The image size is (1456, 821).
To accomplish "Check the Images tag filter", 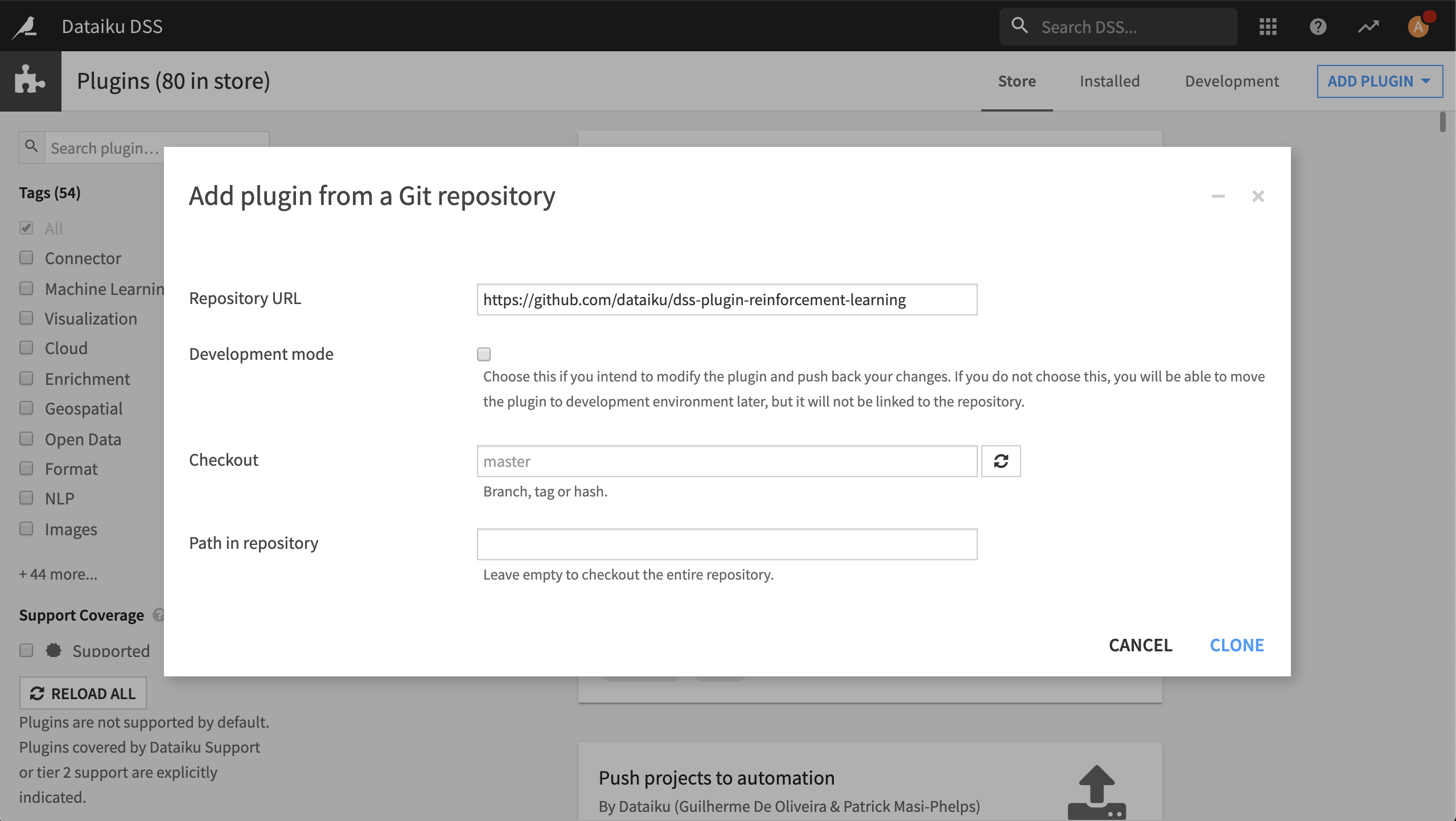I will [x=26, y=528].
